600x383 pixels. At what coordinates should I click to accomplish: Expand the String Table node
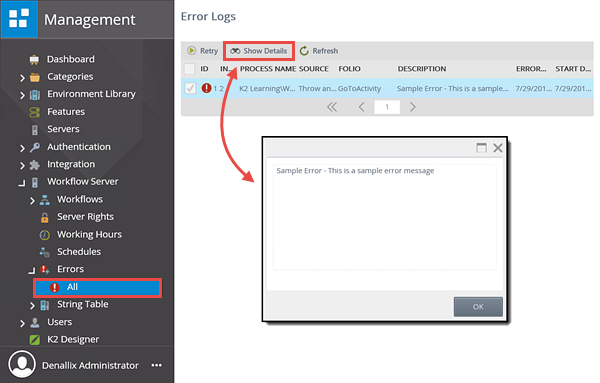tap(32, 306)
